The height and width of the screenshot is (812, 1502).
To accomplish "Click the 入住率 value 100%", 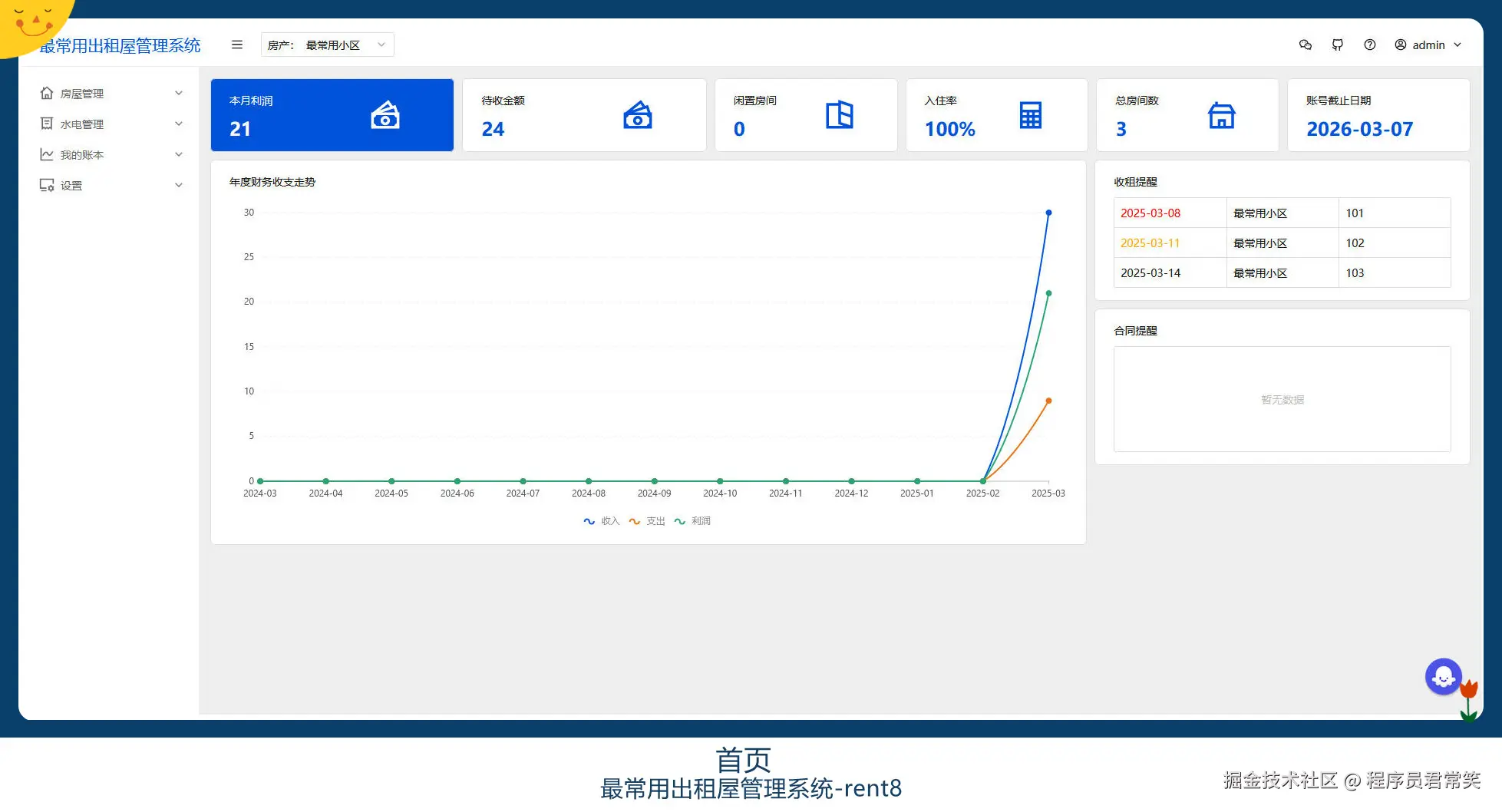I will click(950, 129).
